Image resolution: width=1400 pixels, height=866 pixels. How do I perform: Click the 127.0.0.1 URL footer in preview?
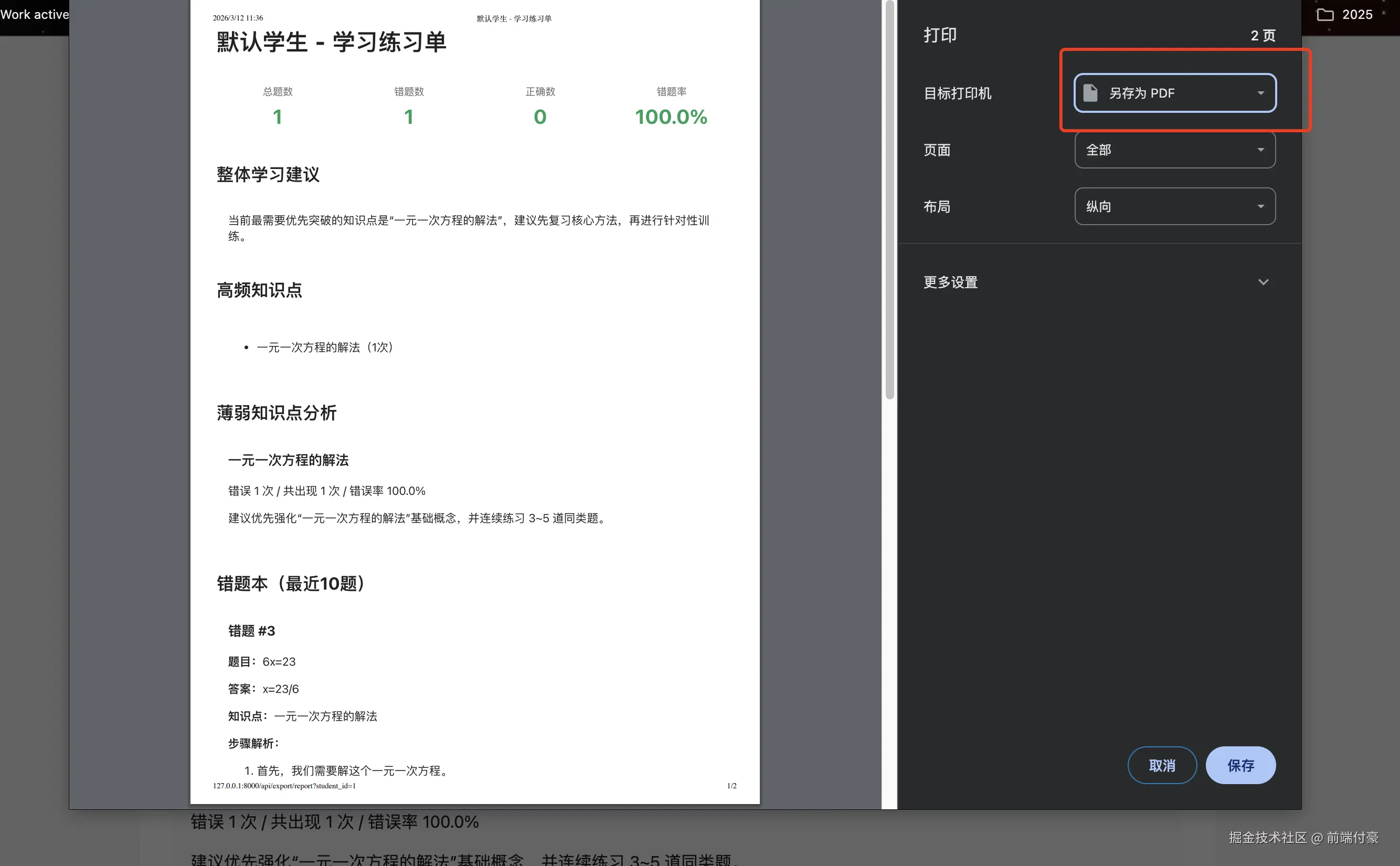tap(284, 785)
